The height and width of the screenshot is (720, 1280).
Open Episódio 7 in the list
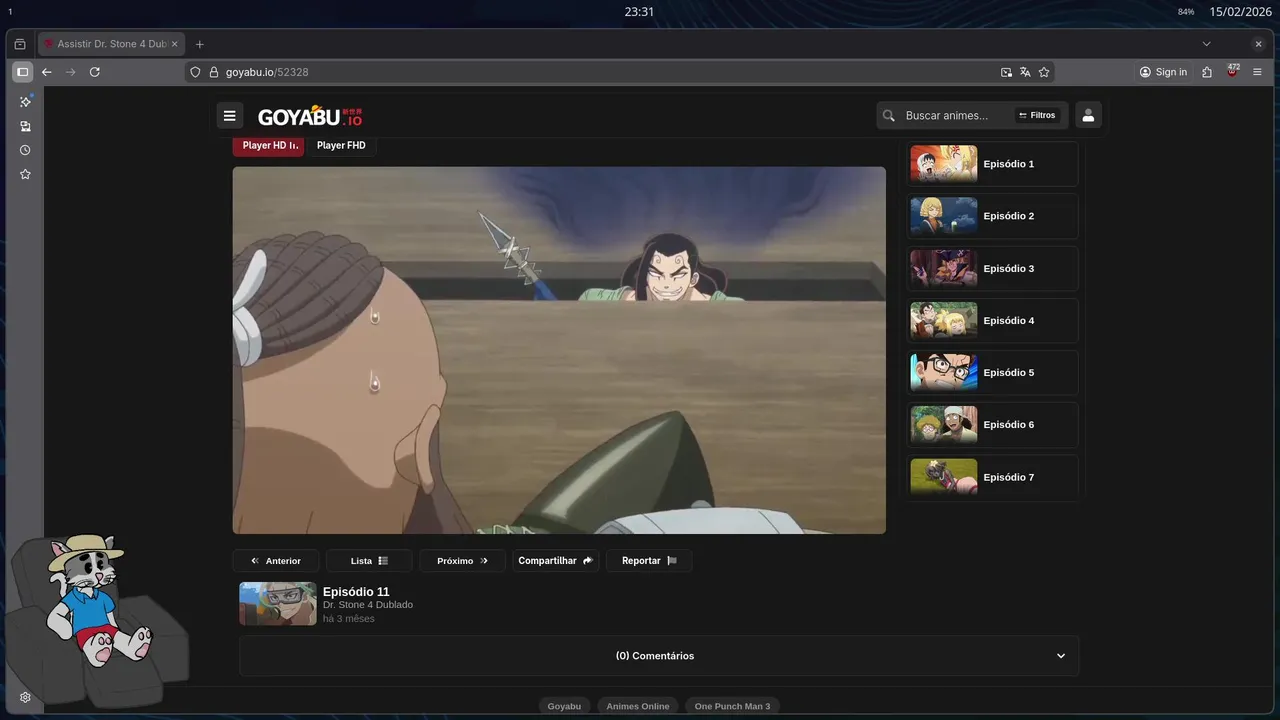993,477
